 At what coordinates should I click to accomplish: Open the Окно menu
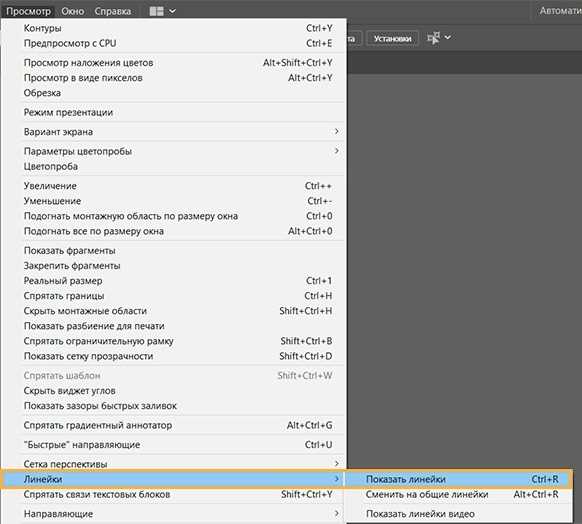pos(72,11)
